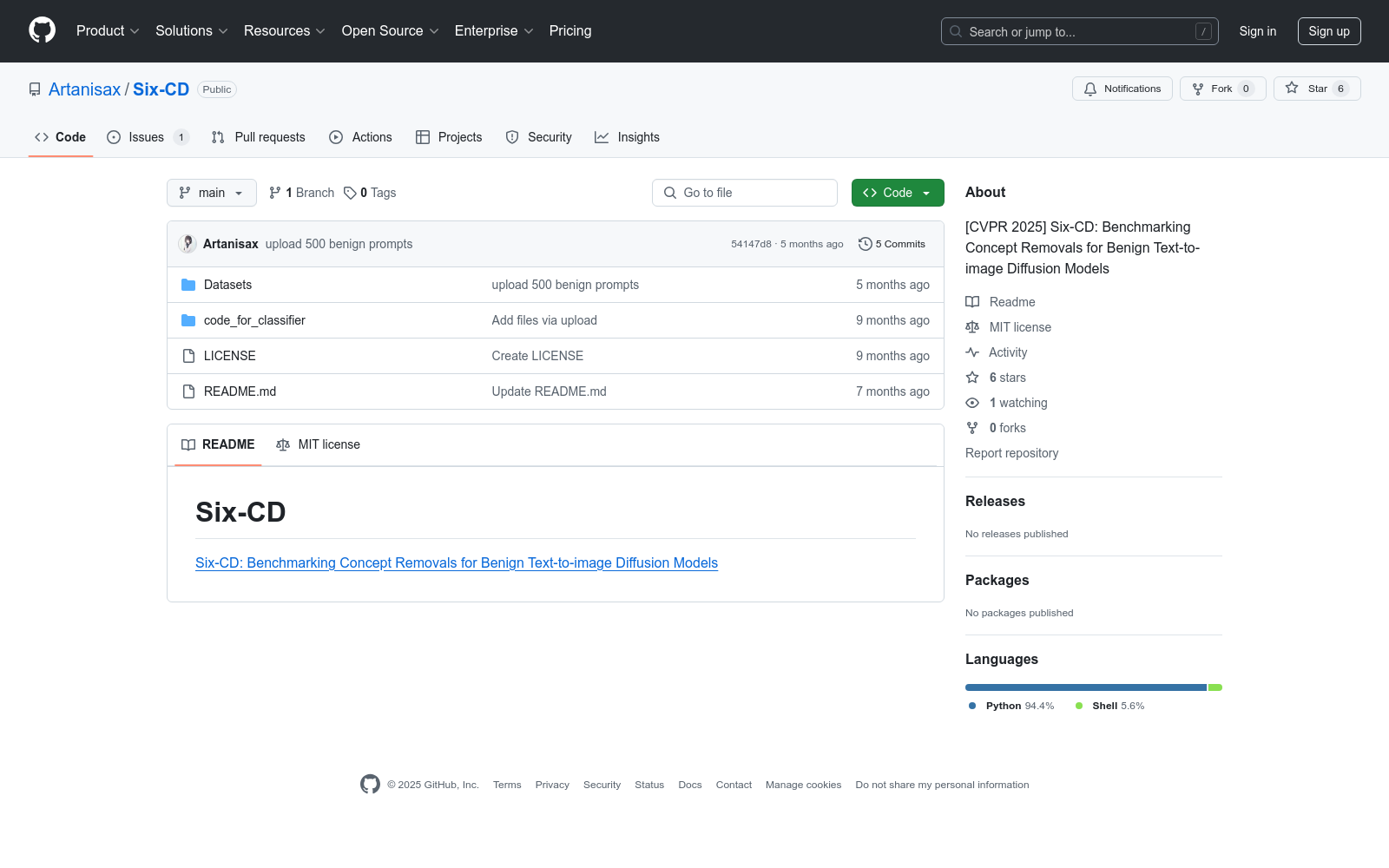This screenshot has height=868, width=1389.
Task: Click the Shell segment of language bar
Action: click(x=1215, y=687)
